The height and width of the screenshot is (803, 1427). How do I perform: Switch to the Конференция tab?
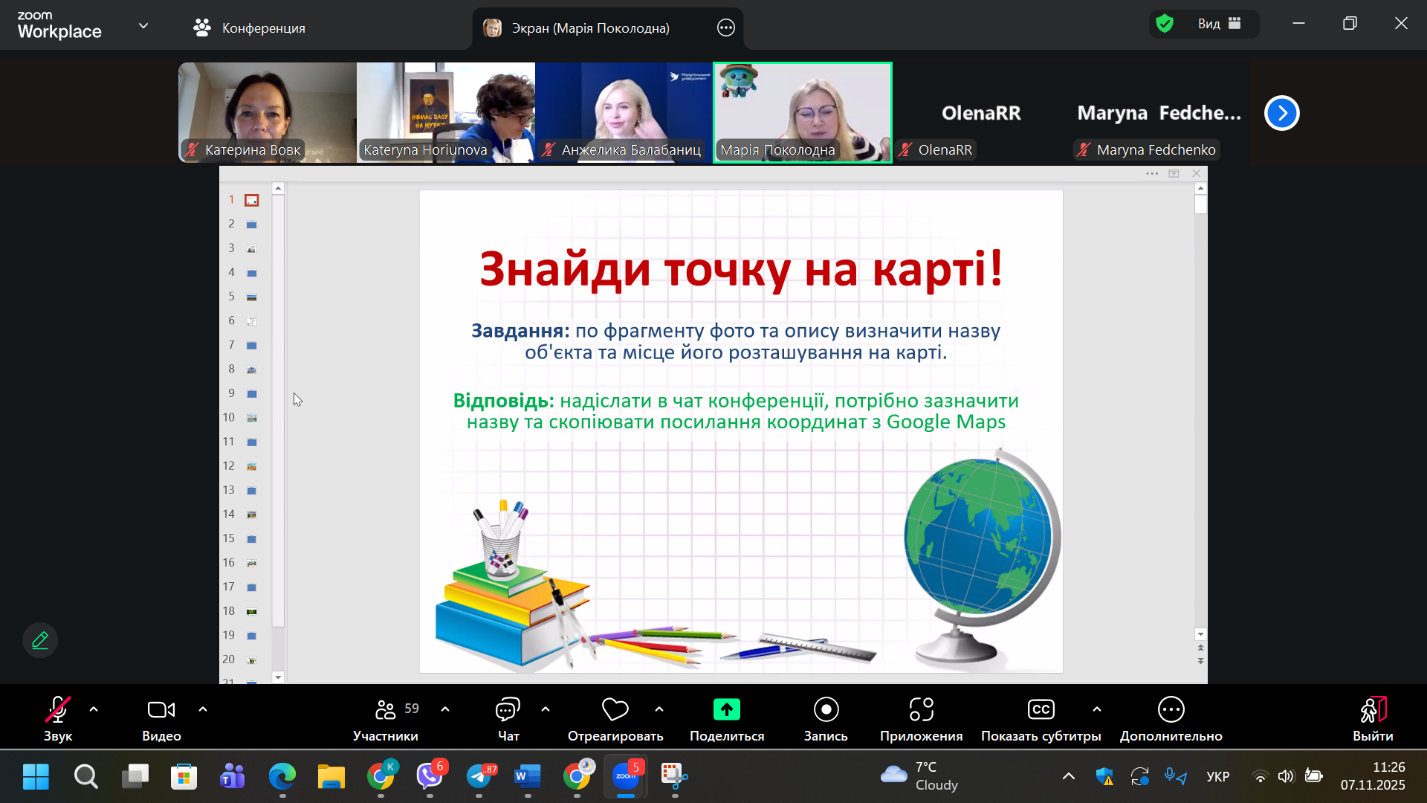tap(250, 28)
